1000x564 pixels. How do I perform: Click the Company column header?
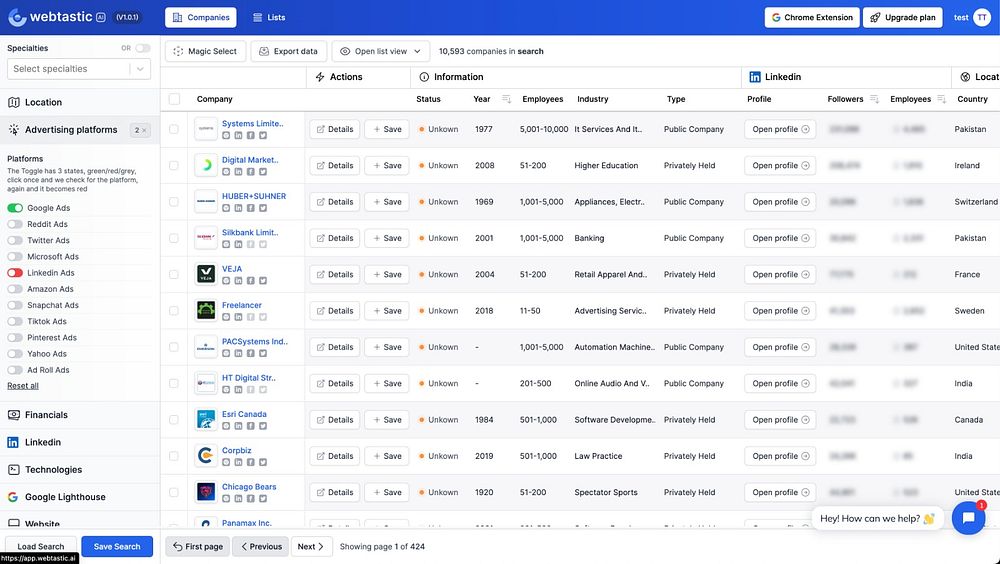tap(214, 99)
